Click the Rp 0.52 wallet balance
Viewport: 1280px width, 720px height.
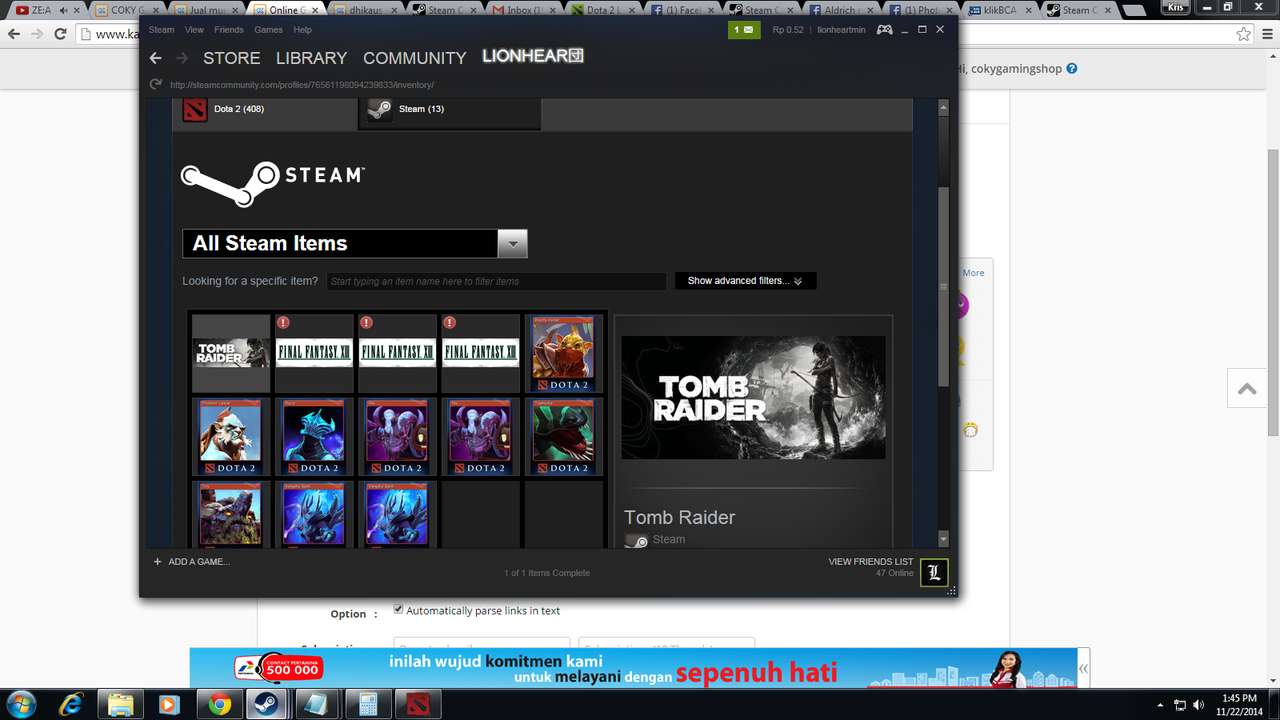(787, 30)
